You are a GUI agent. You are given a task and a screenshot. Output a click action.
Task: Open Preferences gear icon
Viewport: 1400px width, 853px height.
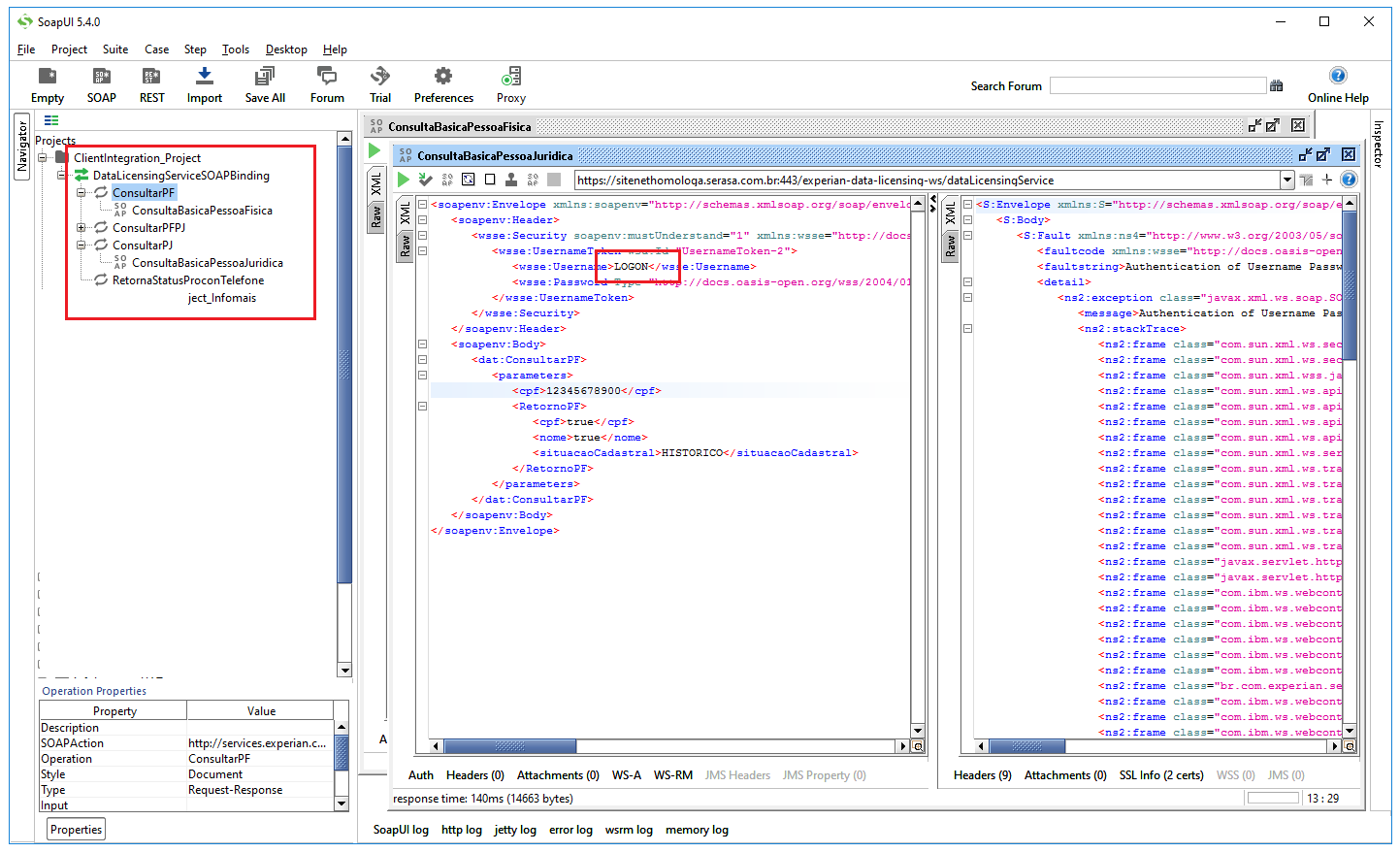point(443,85)
